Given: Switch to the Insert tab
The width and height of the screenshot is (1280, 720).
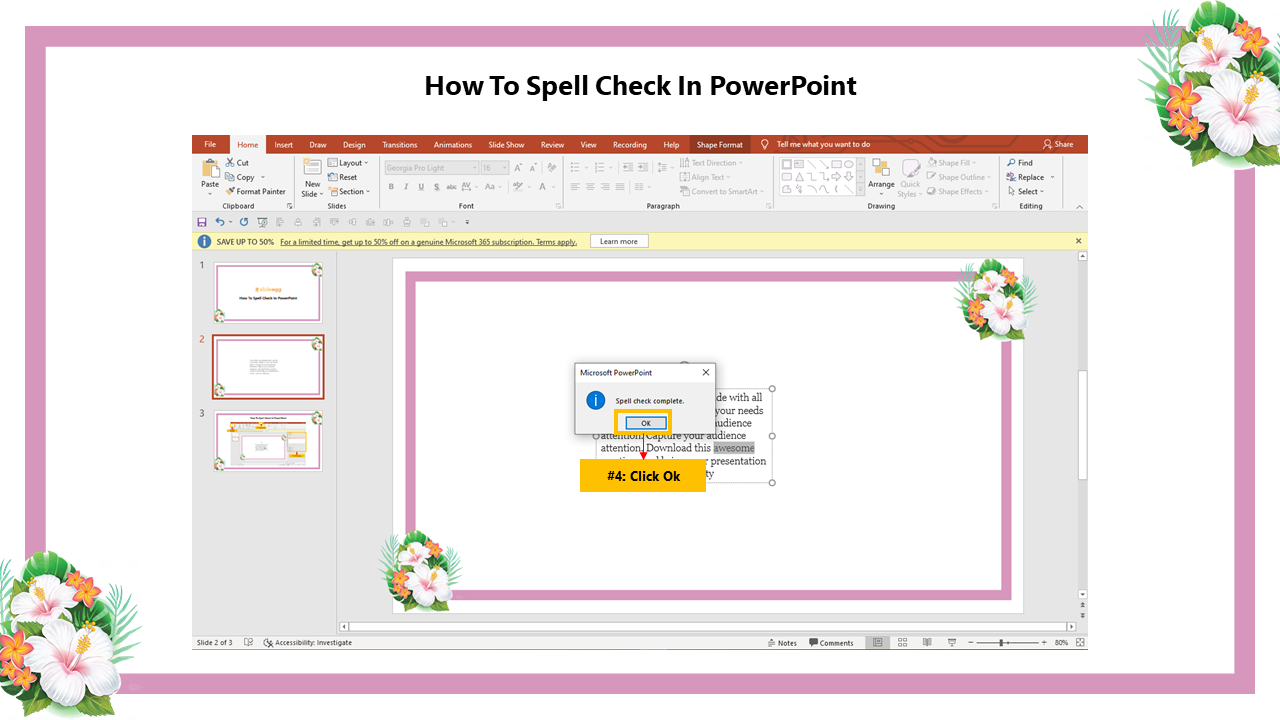Looking at the screenshot, I should [x=284, y=144].
